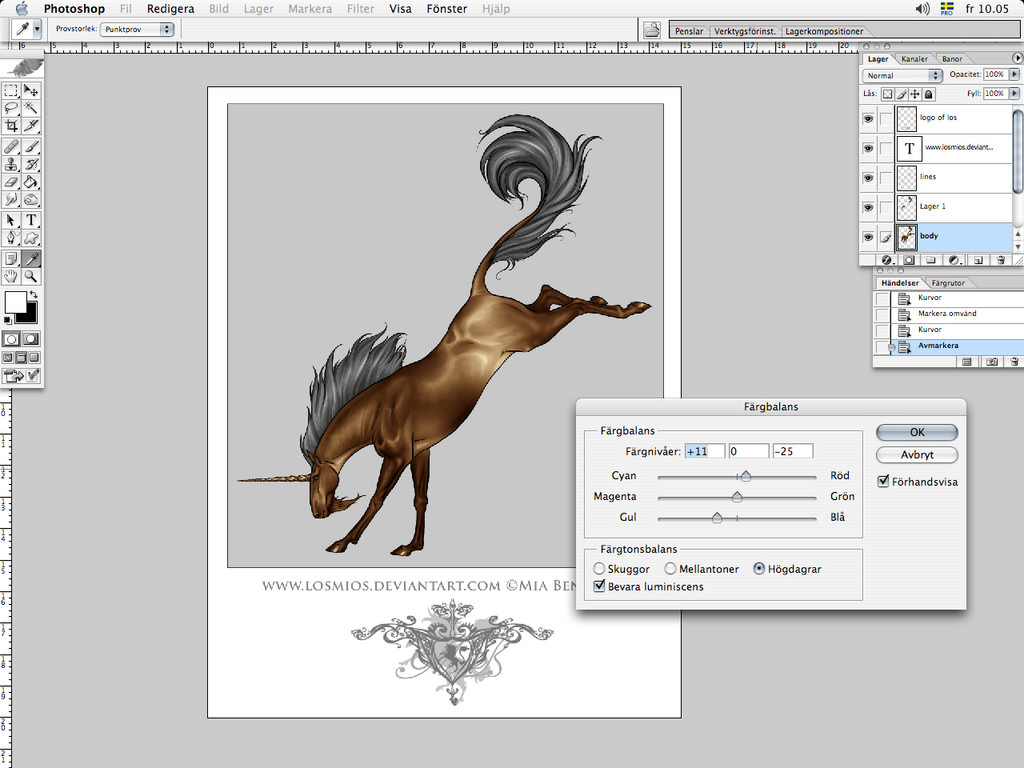Select the Pen tool
Image resolution: width=1024 pixels, height=768 pixels.
pos(11,238)
